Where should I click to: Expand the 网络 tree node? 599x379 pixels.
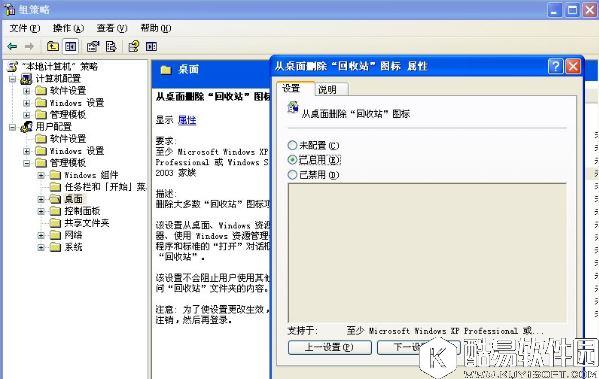click(41, 235)
